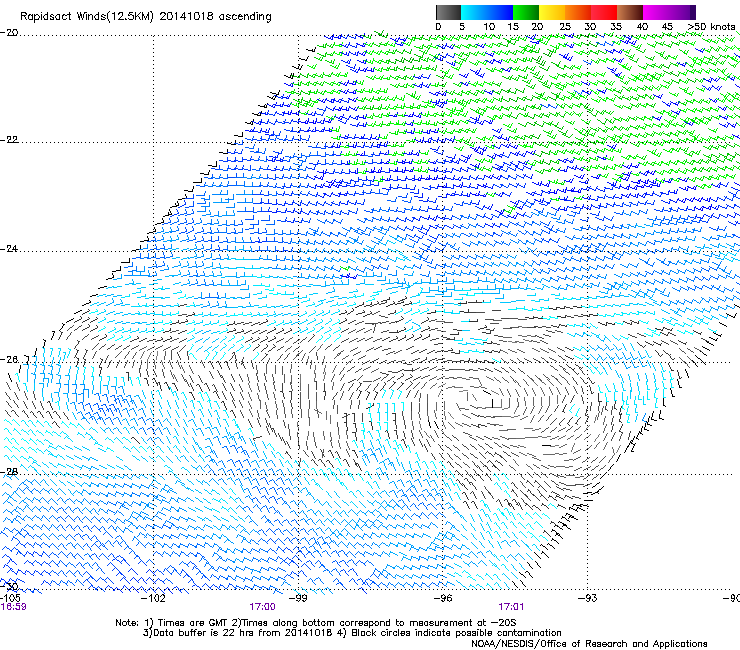Click the '-96' longitude axis label
Viewport: 740px width, 650px height.
(x=443, y=599)
